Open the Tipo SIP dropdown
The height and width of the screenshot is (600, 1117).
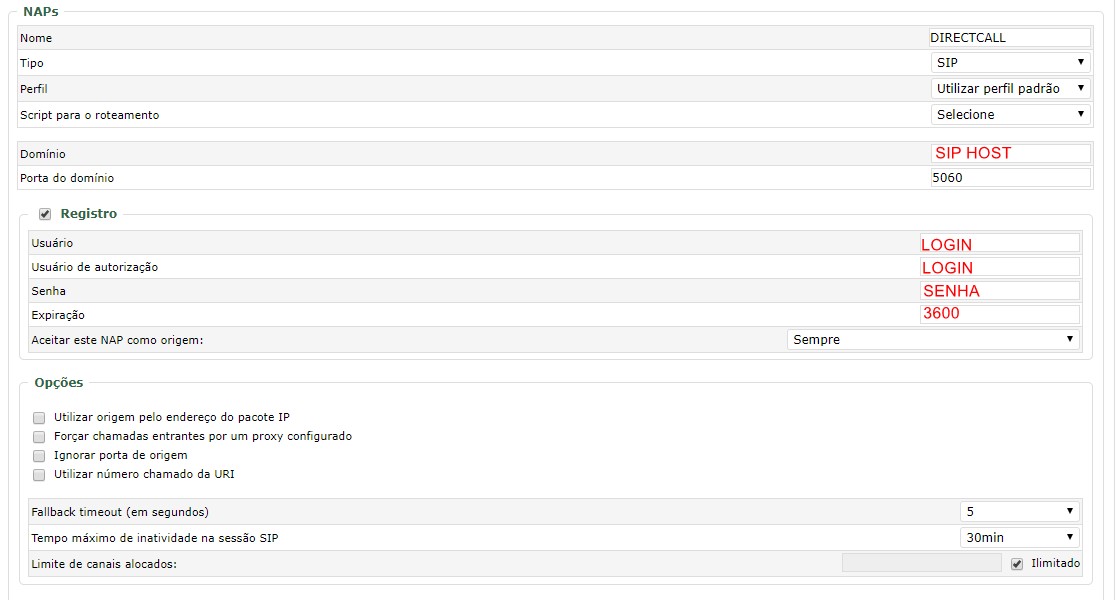coord(1010,63)
